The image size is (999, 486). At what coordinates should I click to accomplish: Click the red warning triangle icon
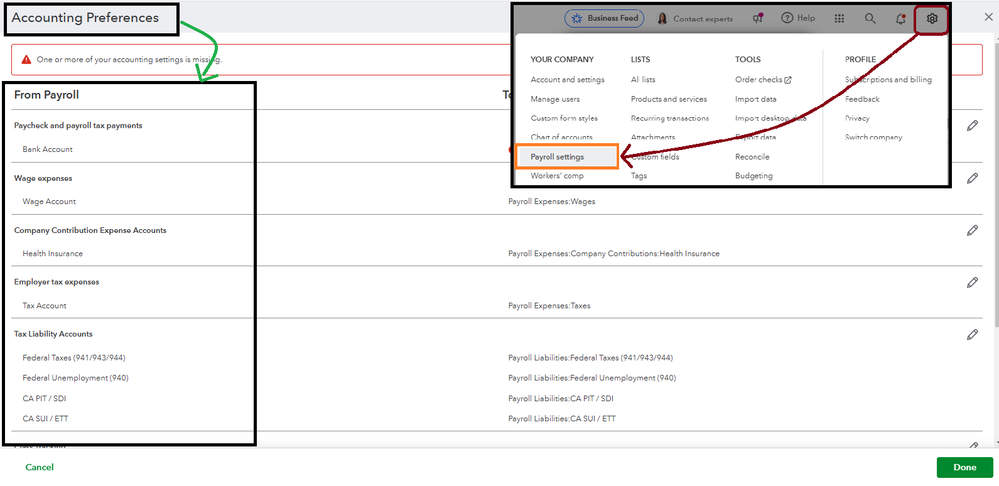26,59
